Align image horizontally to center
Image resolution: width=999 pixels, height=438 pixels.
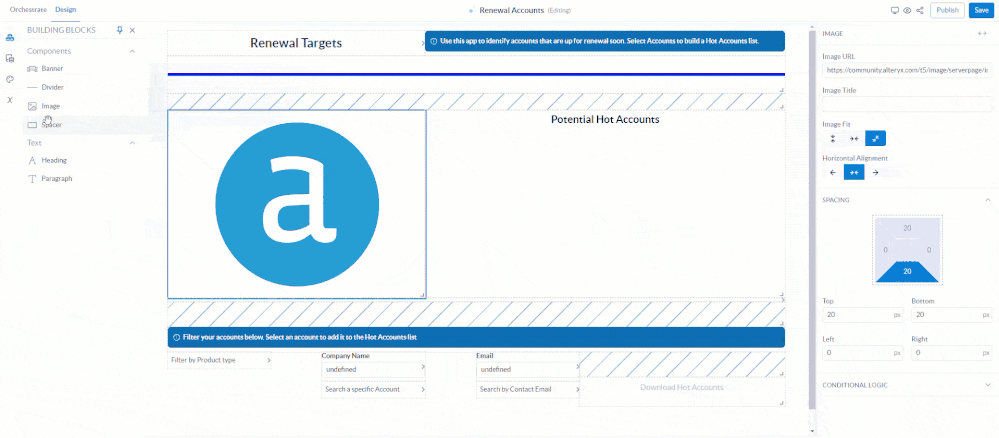click(x=854, y=172)
